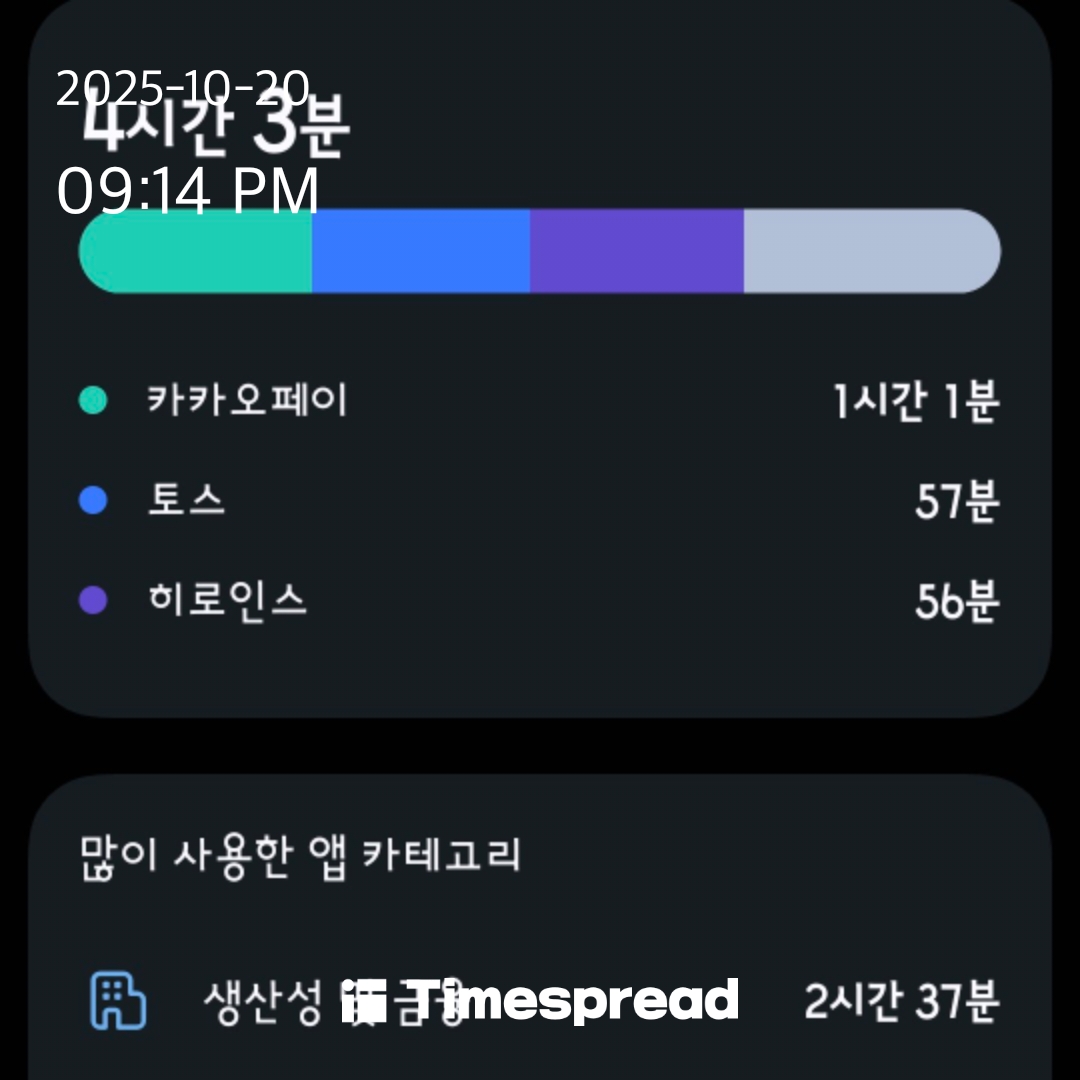The width and height of the screenshot is (1080, 1080).
Task: Select the light gray segment of usage bar
Action: coord(870,251)
